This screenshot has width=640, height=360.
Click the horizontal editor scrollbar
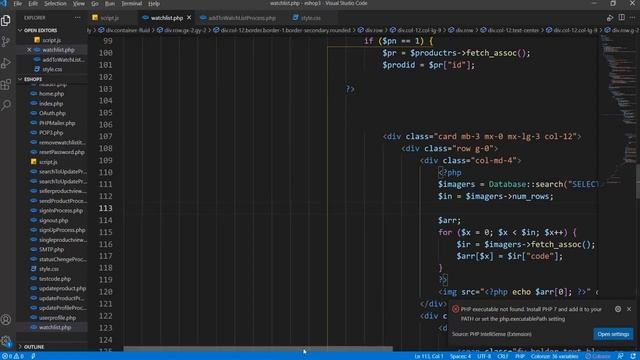click(x=258, y=349)
